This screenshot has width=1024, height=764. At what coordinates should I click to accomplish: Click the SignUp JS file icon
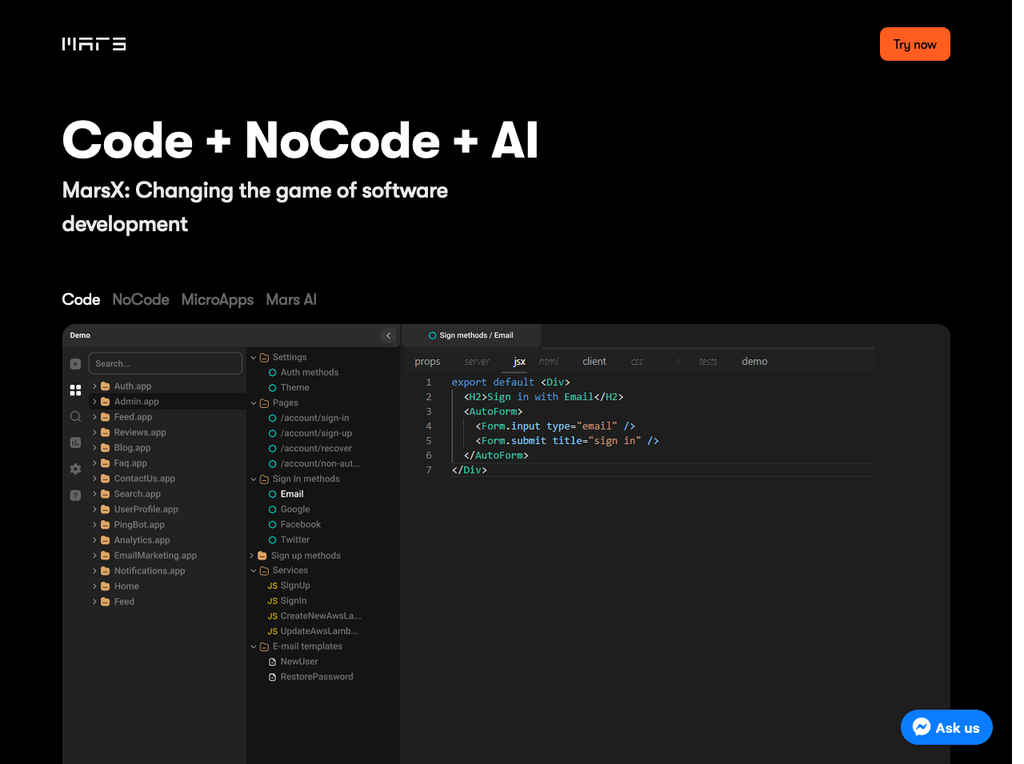tap(272, 586)
